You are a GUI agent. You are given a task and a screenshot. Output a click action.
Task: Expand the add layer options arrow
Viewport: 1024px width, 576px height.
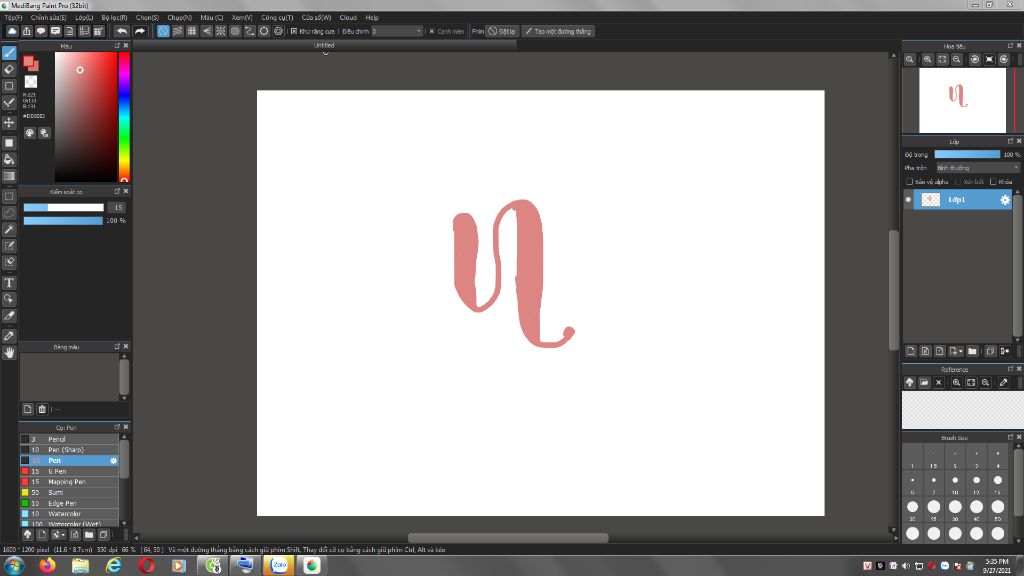point(960,351)
